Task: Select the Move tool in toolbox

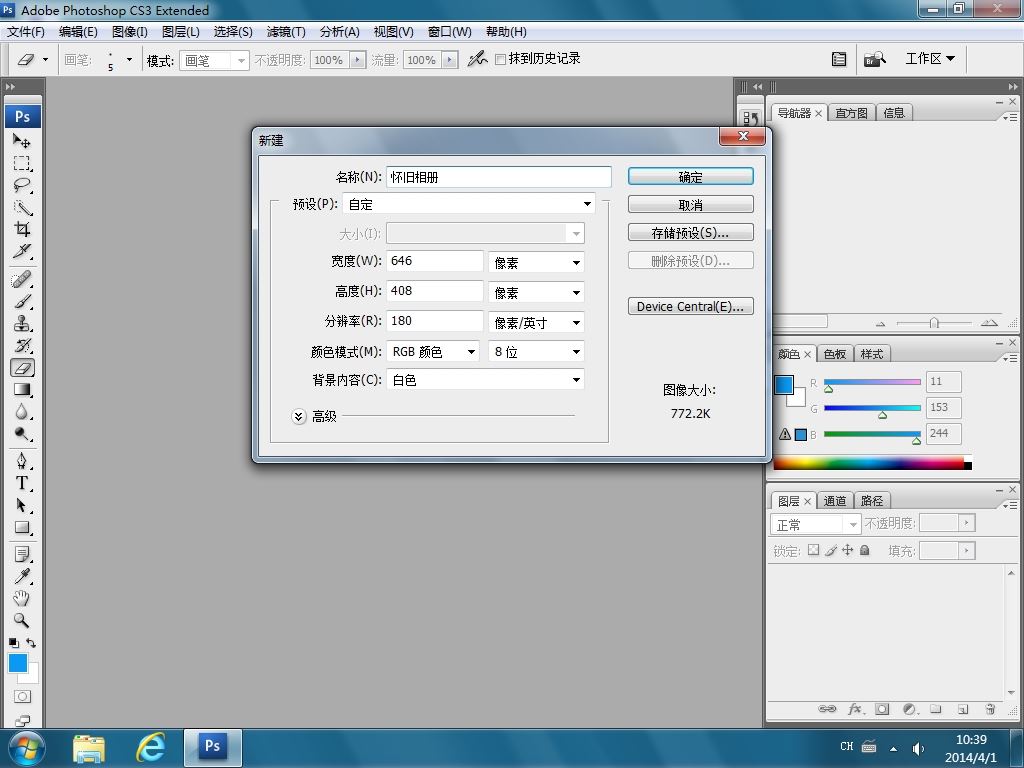Action: [21, 141]
